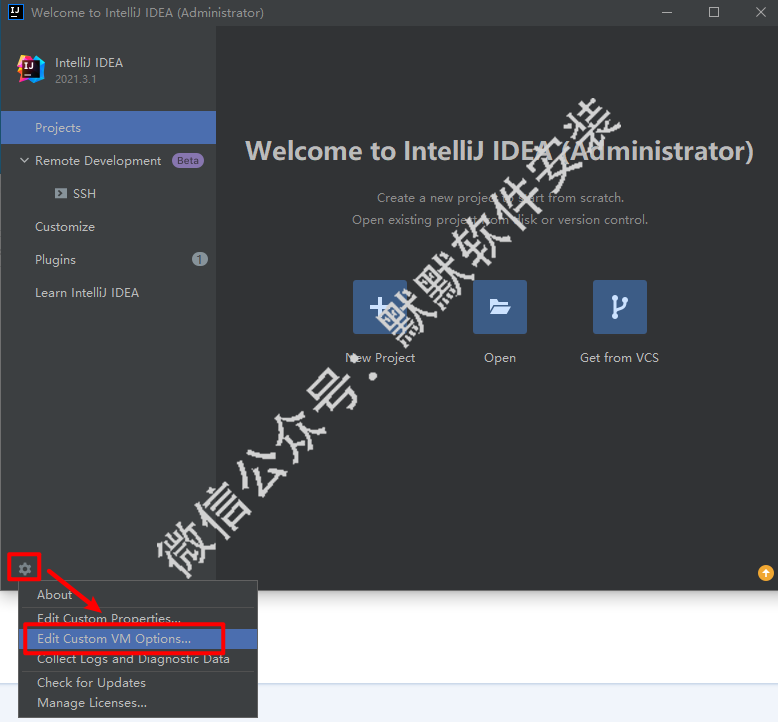Click the New Project plus icon
Image resolution: width=778 pixels, height=722 pixels.
click(x=380, y=307)
